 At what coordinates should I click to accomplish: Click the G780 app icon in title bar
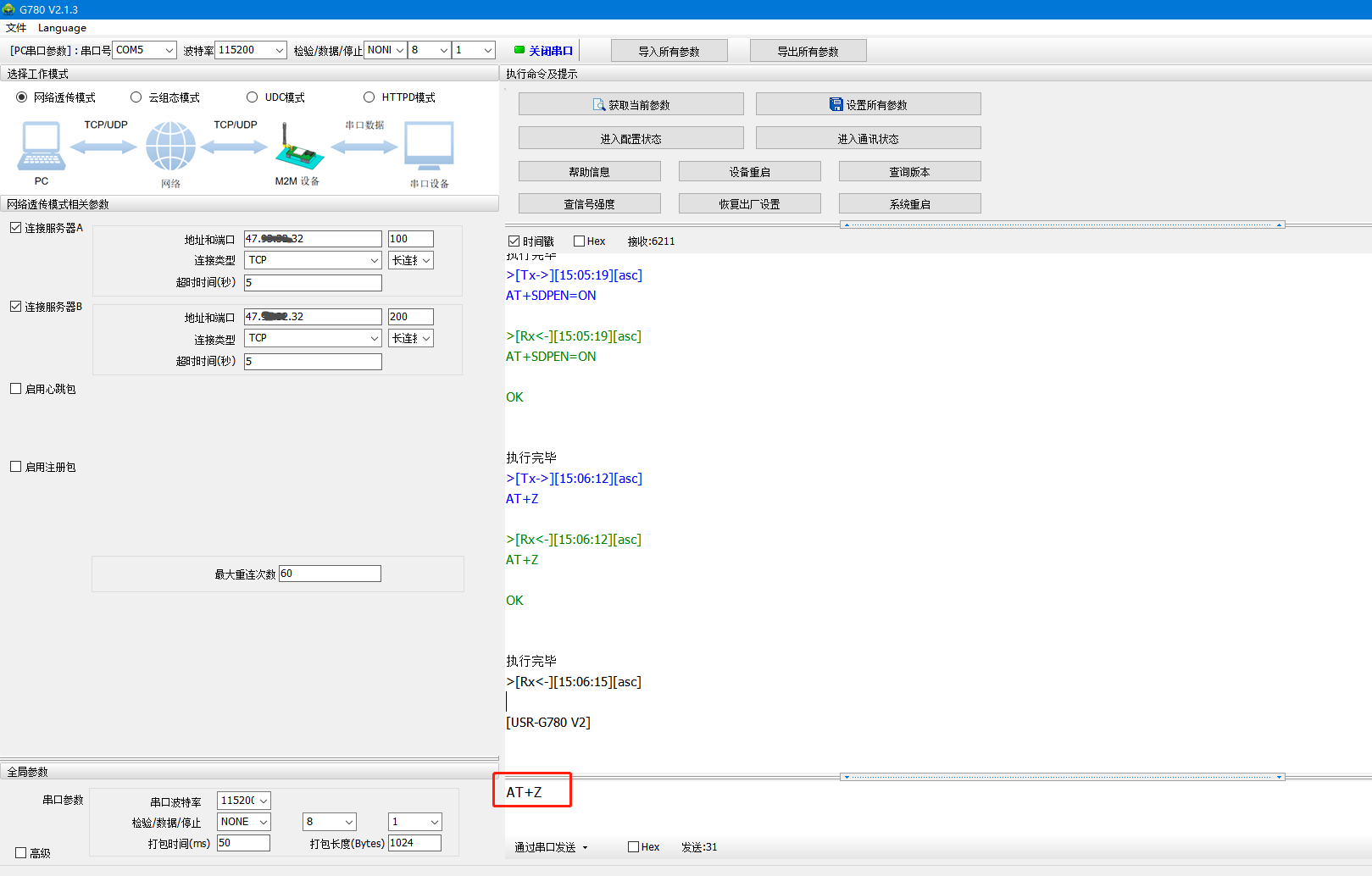8,9
